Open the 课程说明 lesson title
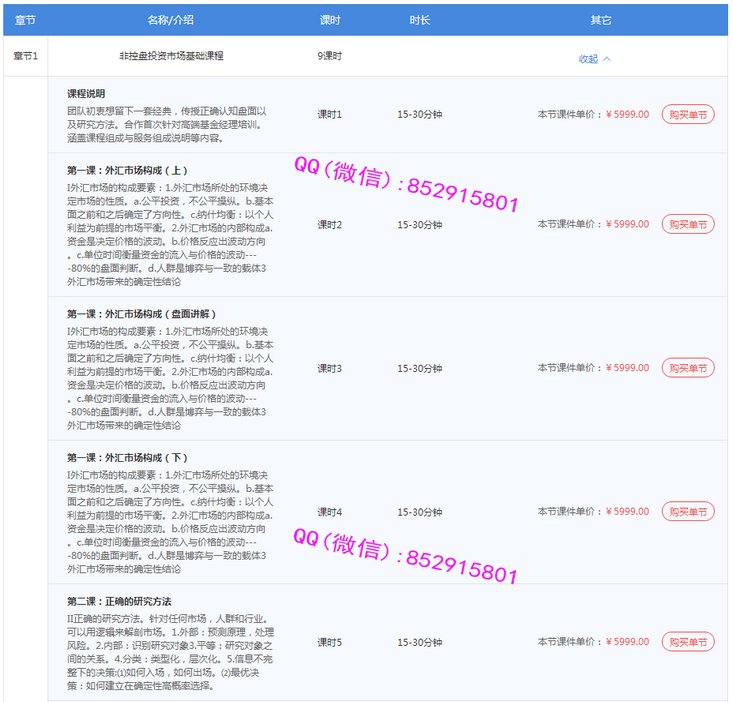 tap(86, 93)
